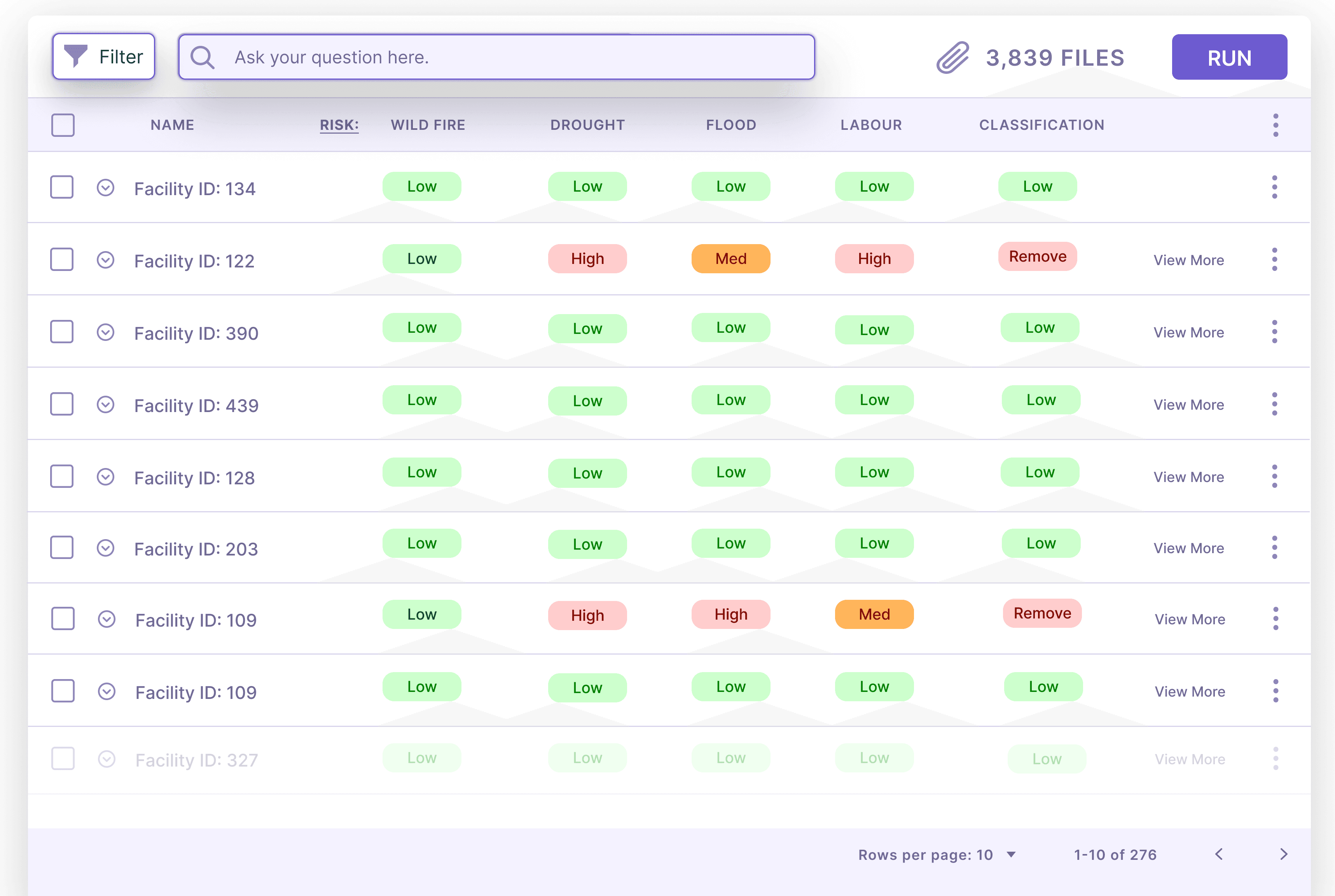Click the magnifier search icon

(202, 57)
